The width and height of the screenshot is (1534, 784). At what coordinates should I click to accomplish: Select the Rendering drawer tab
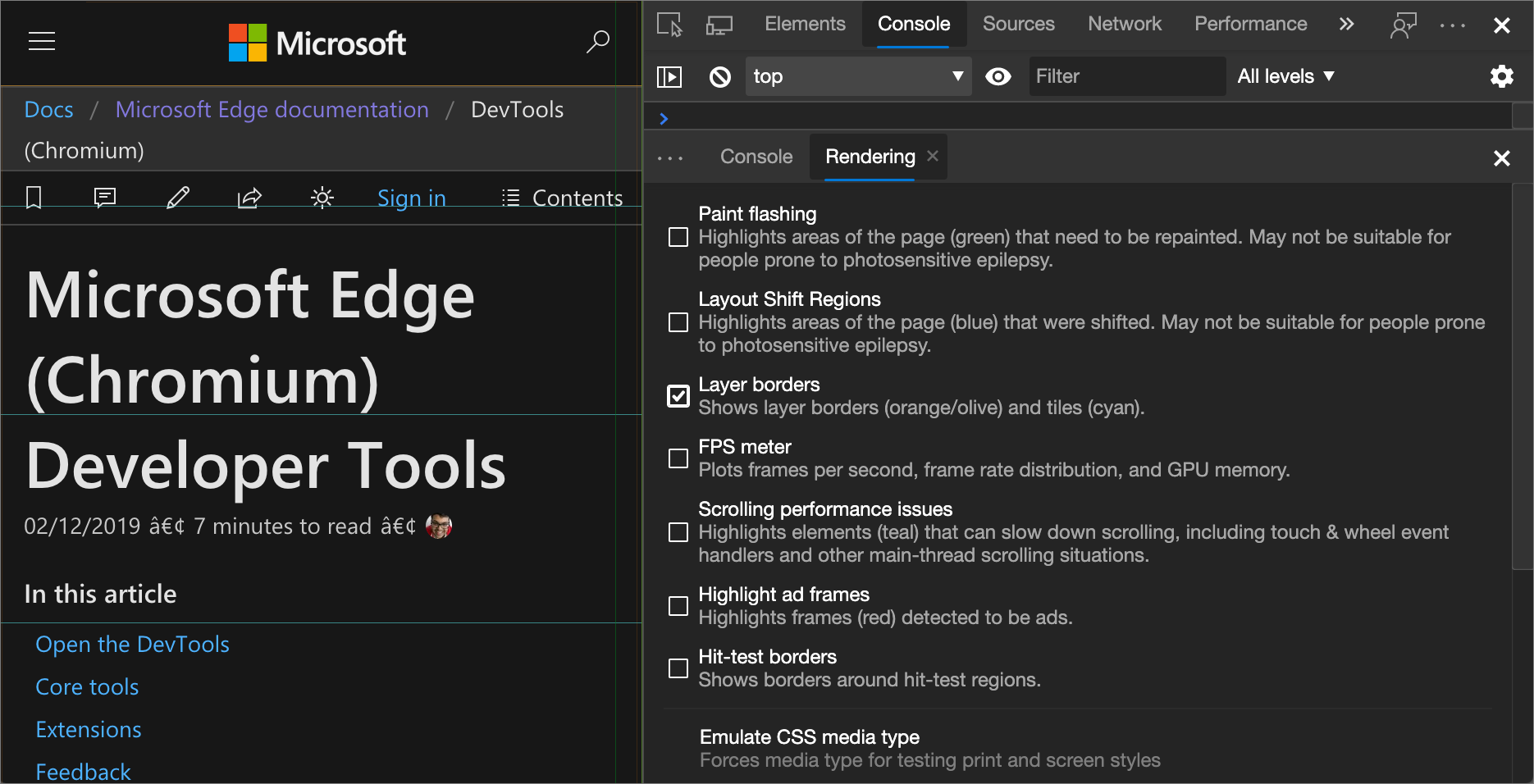[x=870, y=157]
